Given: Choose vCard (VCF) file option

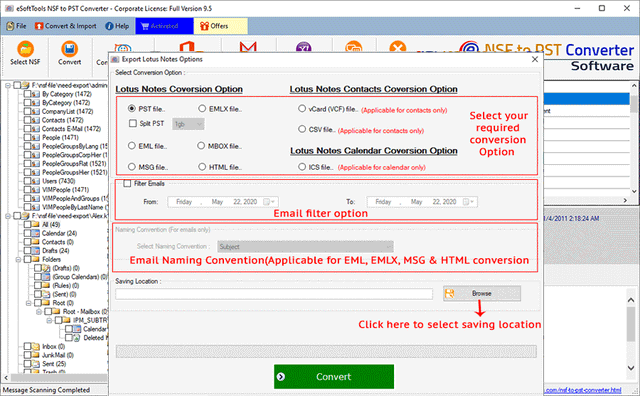Looking at the screenshot, I should [x=302, y=109].
